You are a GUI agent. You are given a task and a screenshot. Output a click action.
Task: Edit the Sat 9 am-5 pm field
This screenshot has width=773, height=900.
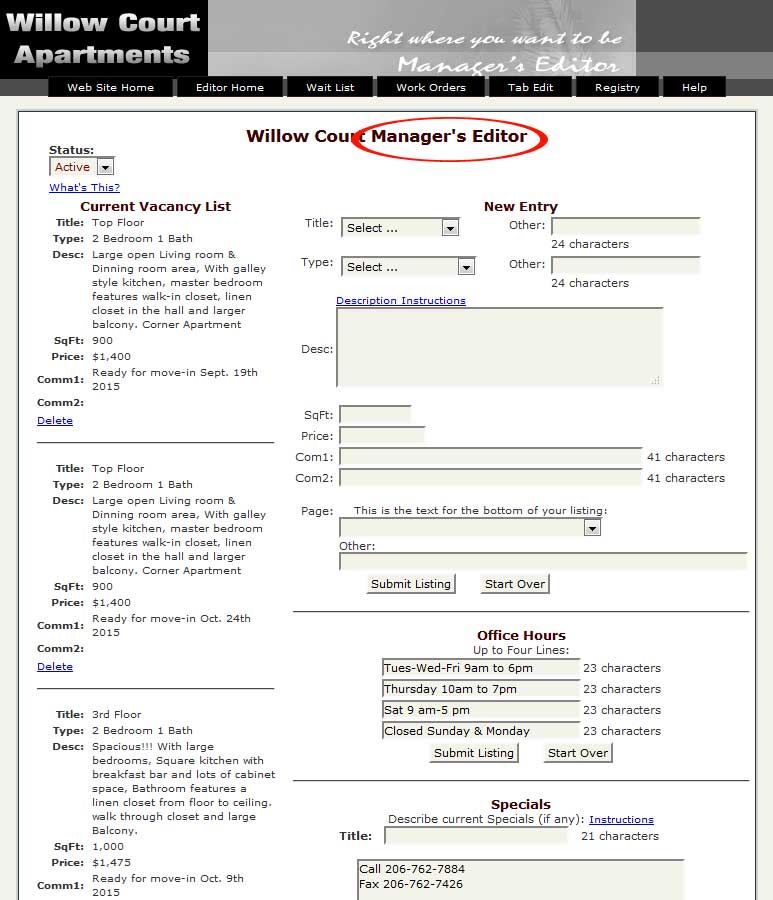pos(481,709)
